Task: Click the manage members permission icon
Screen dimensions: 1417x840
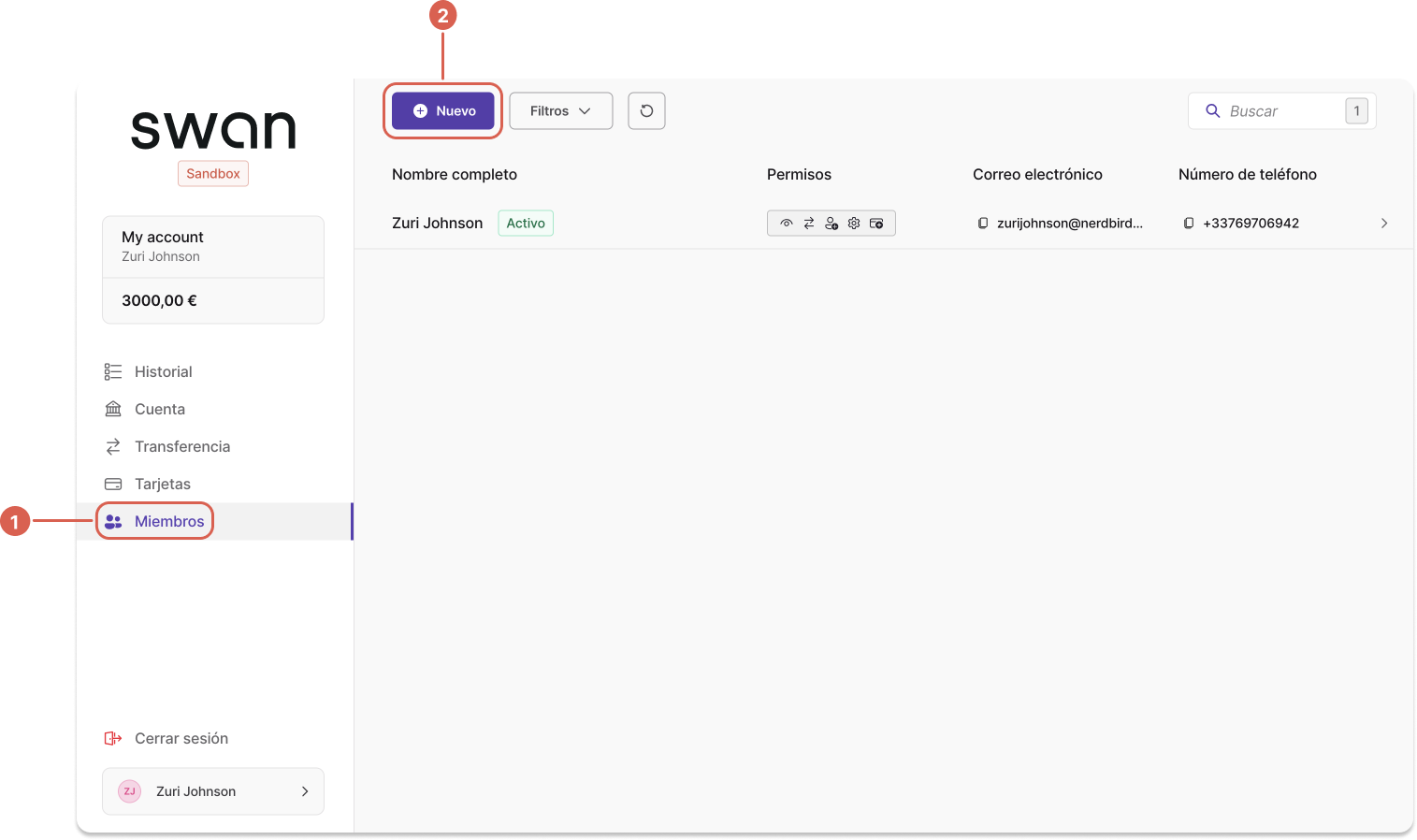Action: [831, 224]
